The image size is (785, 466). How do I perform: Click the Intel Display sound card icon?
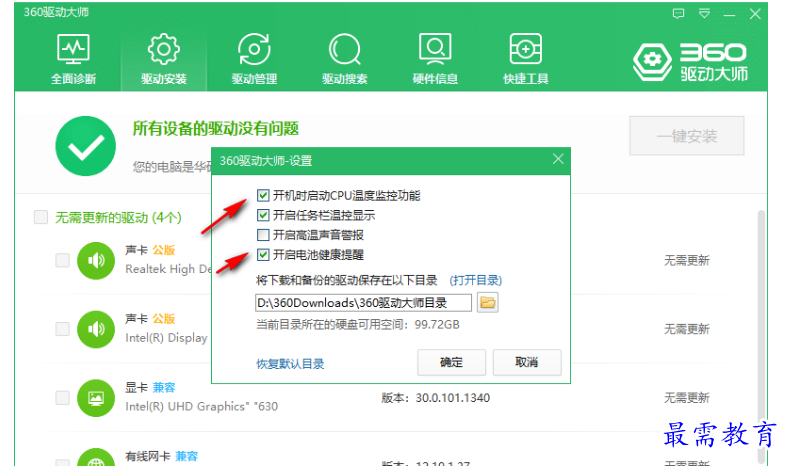click(x=96, y=329)
